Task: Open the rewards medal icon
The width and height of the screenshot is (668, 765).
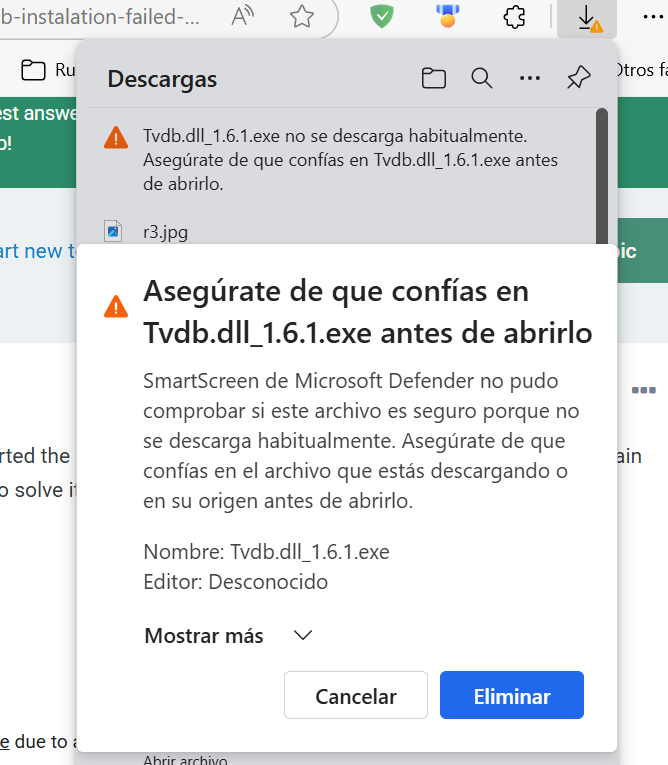Action: [x=447, y=17]
